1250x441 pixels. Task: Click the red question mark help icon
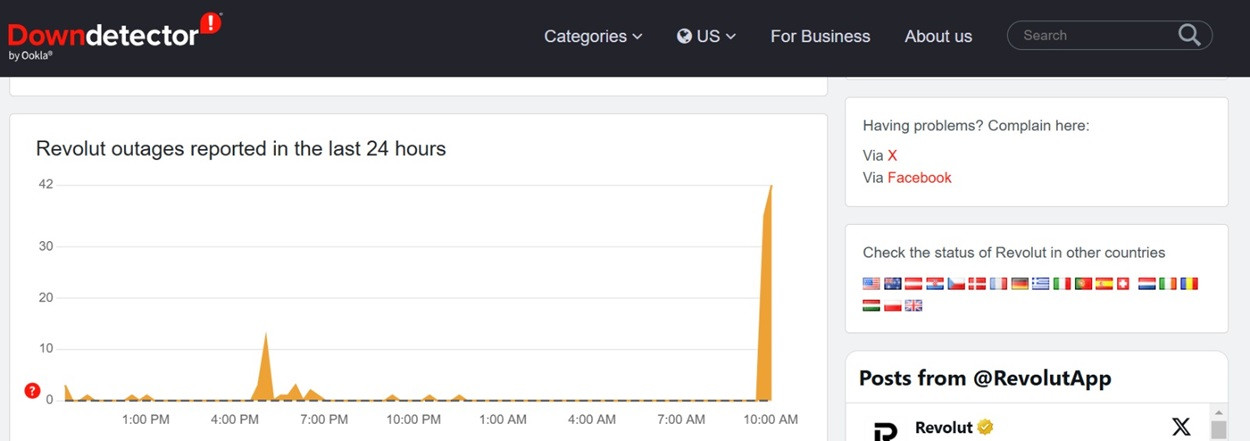point(32,391)
